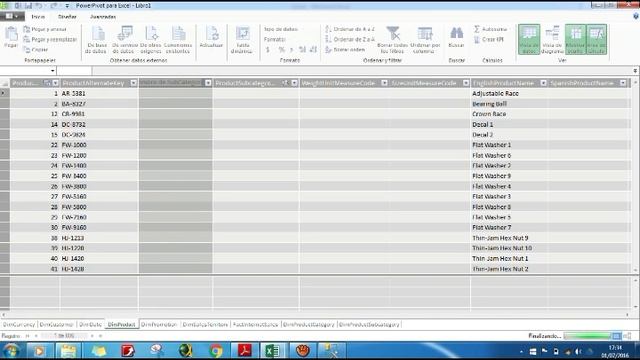Open Buscar with binoculars icon
640x360 pixels.
[x=456, y=37]
